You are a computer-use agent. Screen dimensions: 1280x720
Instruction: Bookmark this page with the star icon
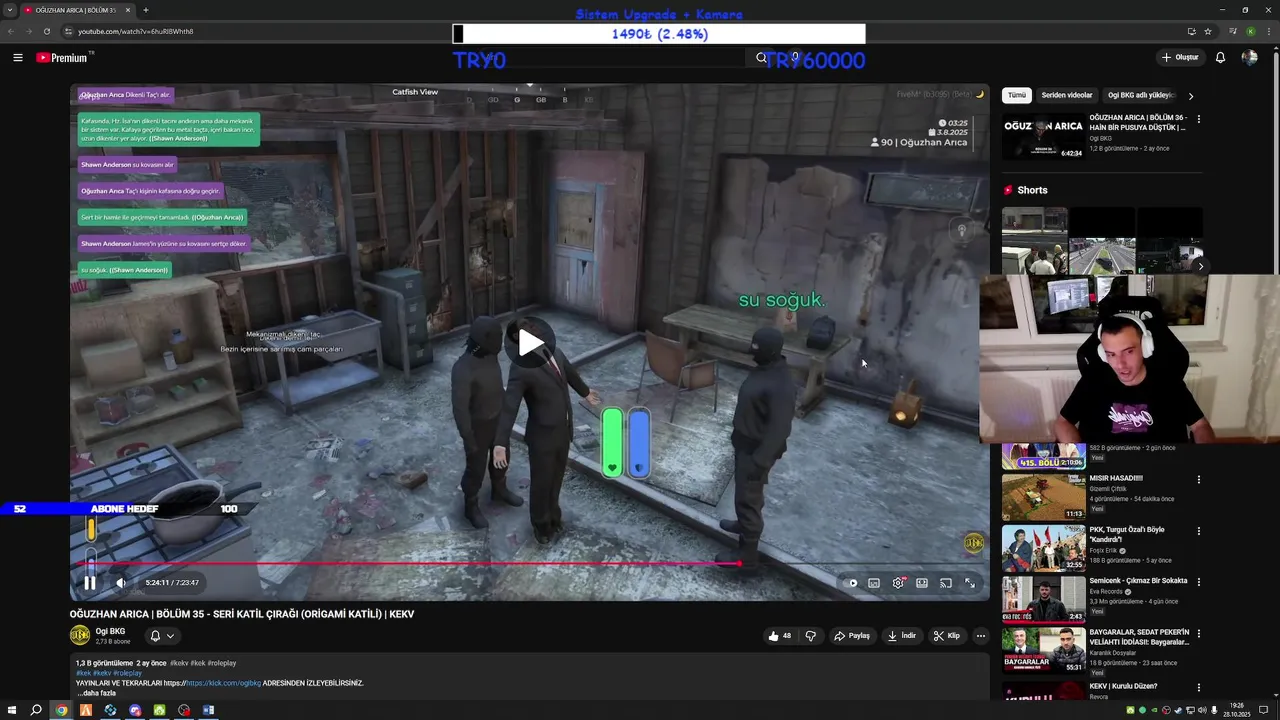click(x=1208, y=31)
